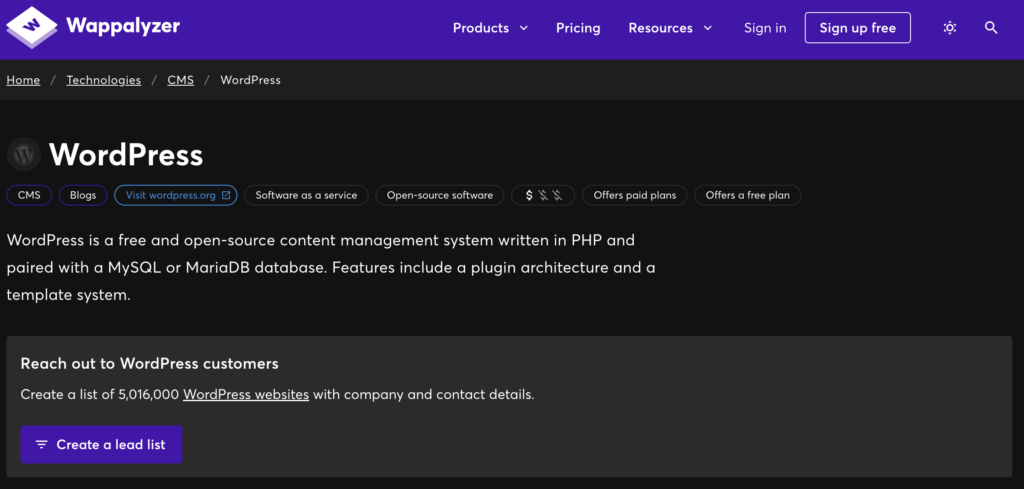Open the Pricing page
1024x489 pixels.
(x=578, y=28)
